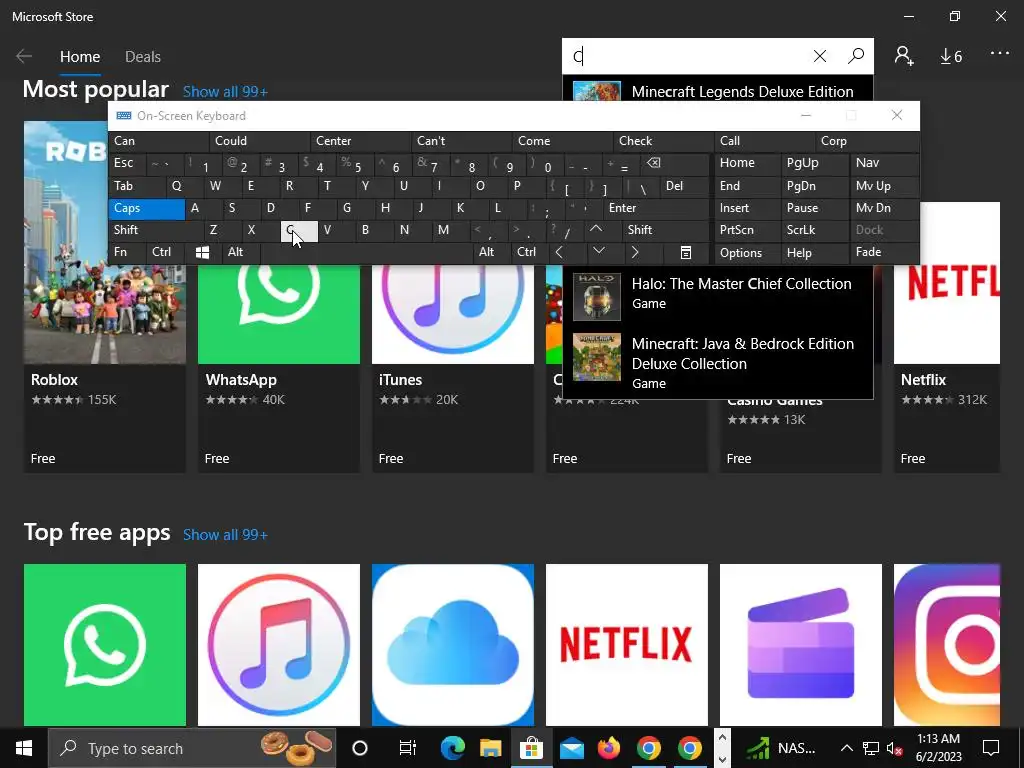Screen dimensions: 1024x768
Task: Click the Tab key on keyboard
Action: click(x=136, y=186)
